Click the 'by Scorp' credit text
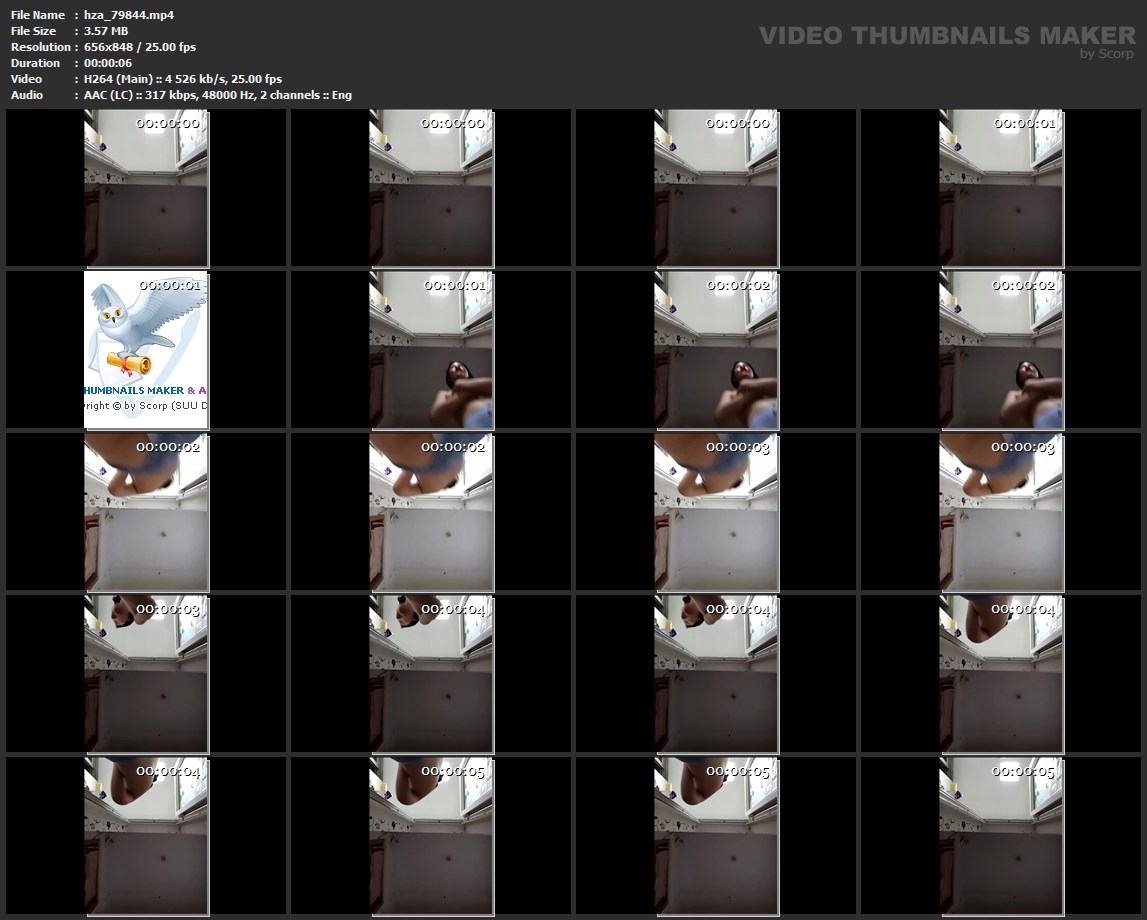The image size is (1147, 920). click(1106, 54)
